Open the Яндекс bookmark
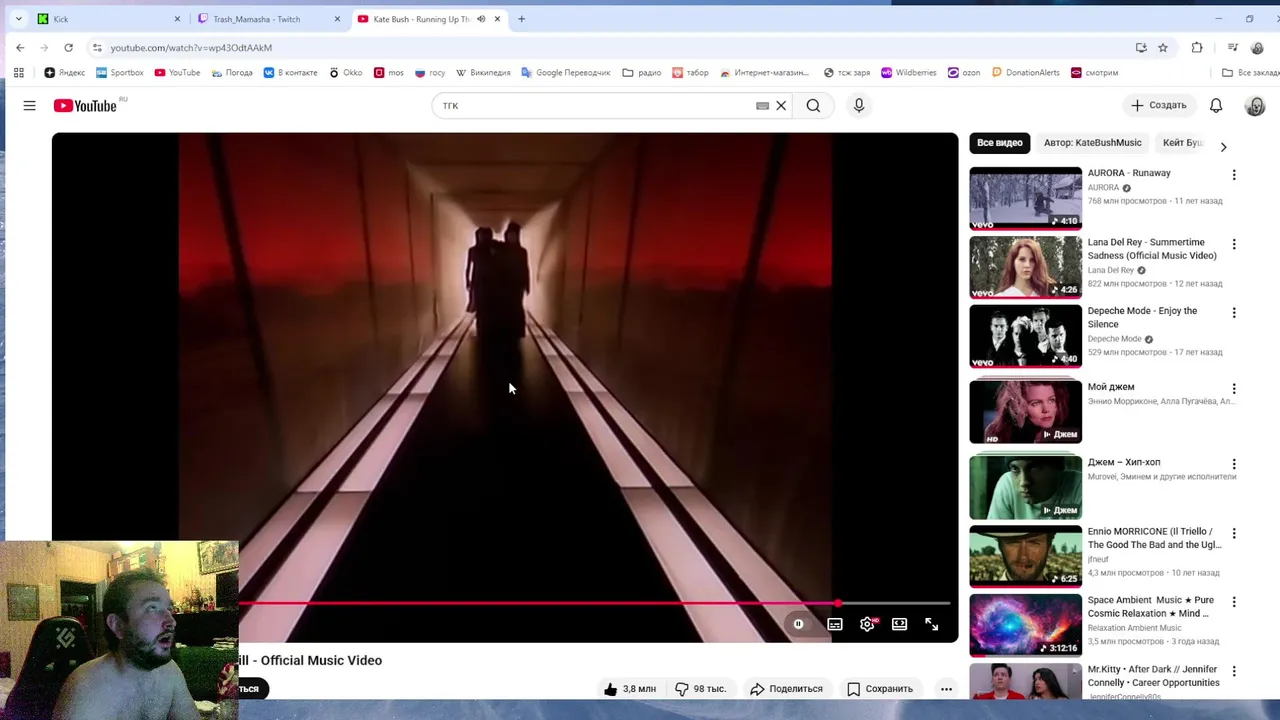The image size is (1280, 720). pos(65,72)
